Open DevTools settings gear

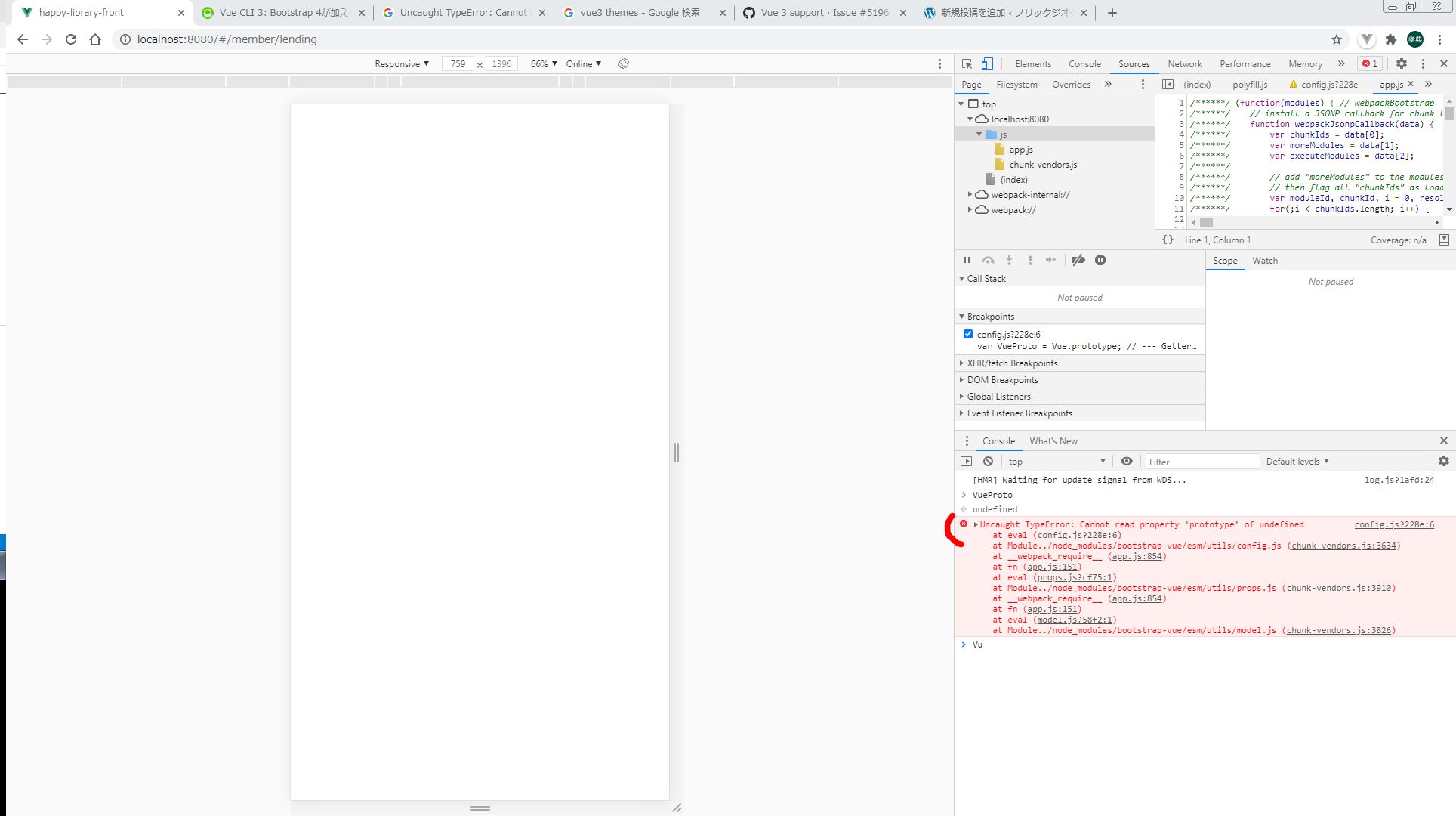pos(1401,64)
